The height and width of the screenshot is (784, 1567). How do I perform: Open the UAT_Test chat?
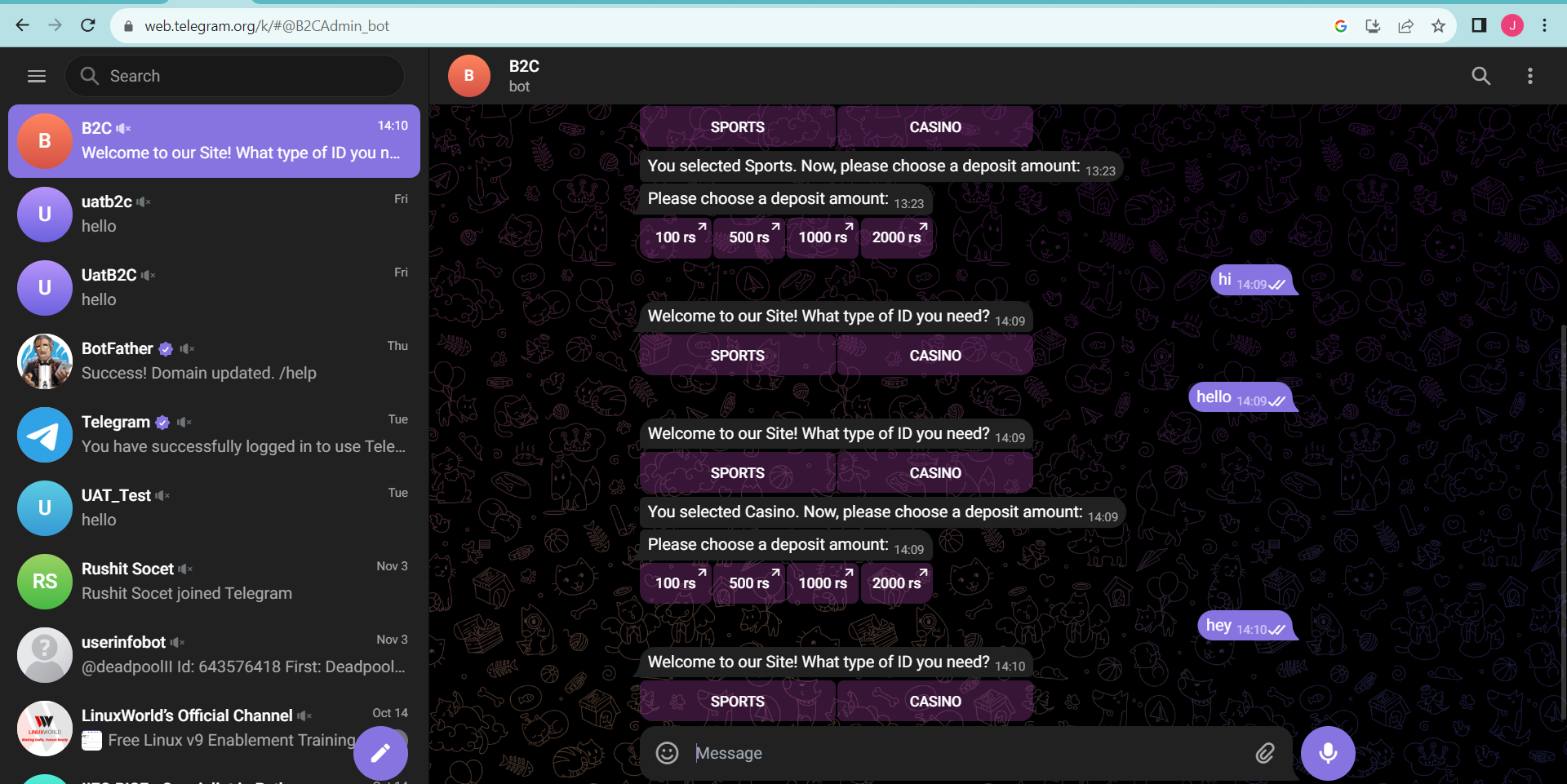click(x=214, y=508)
